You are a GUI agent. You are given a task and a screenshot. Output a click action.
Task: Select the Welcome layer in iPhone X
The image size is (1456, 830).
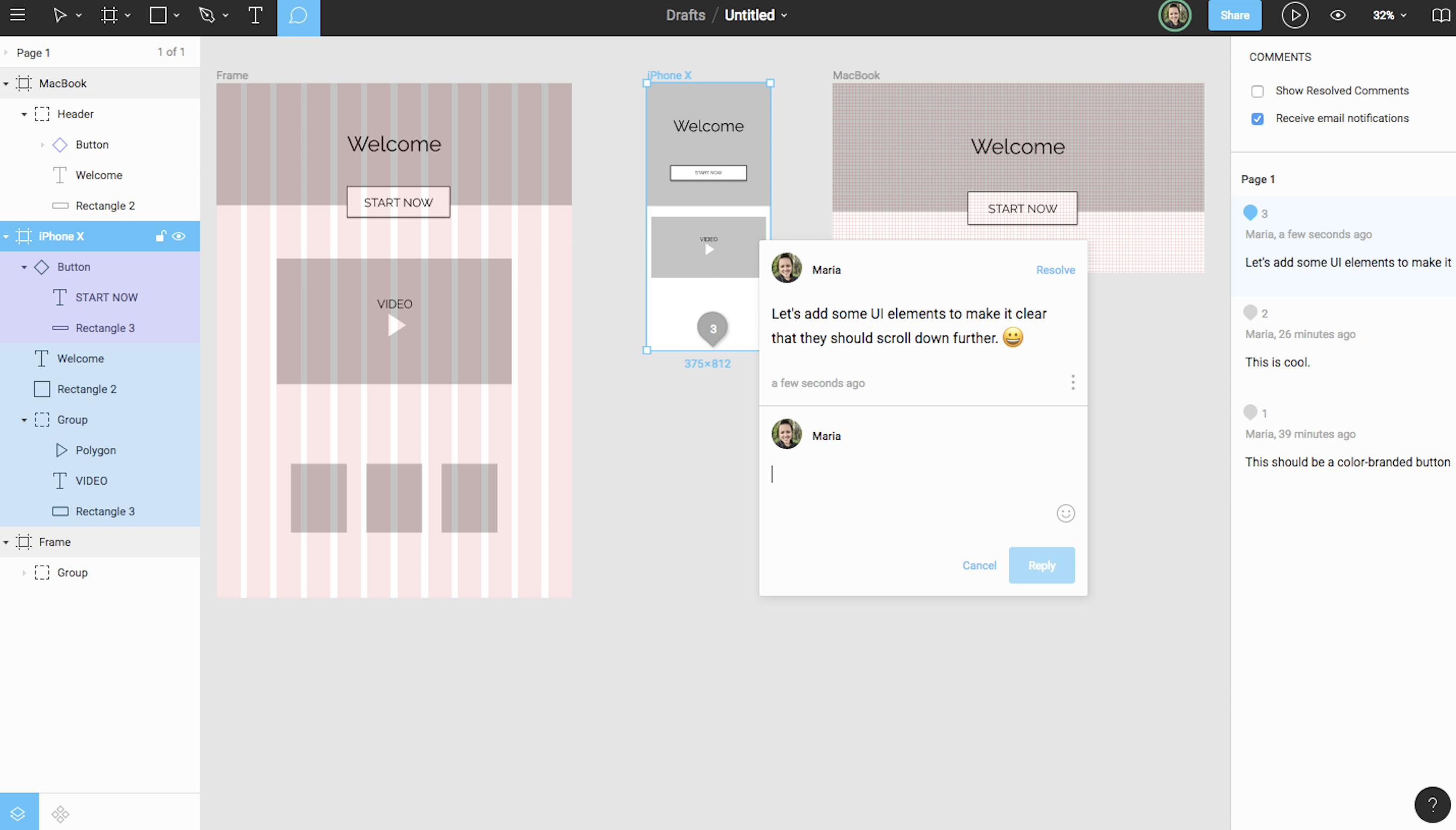pyautogui.click(x=80, y=358)
